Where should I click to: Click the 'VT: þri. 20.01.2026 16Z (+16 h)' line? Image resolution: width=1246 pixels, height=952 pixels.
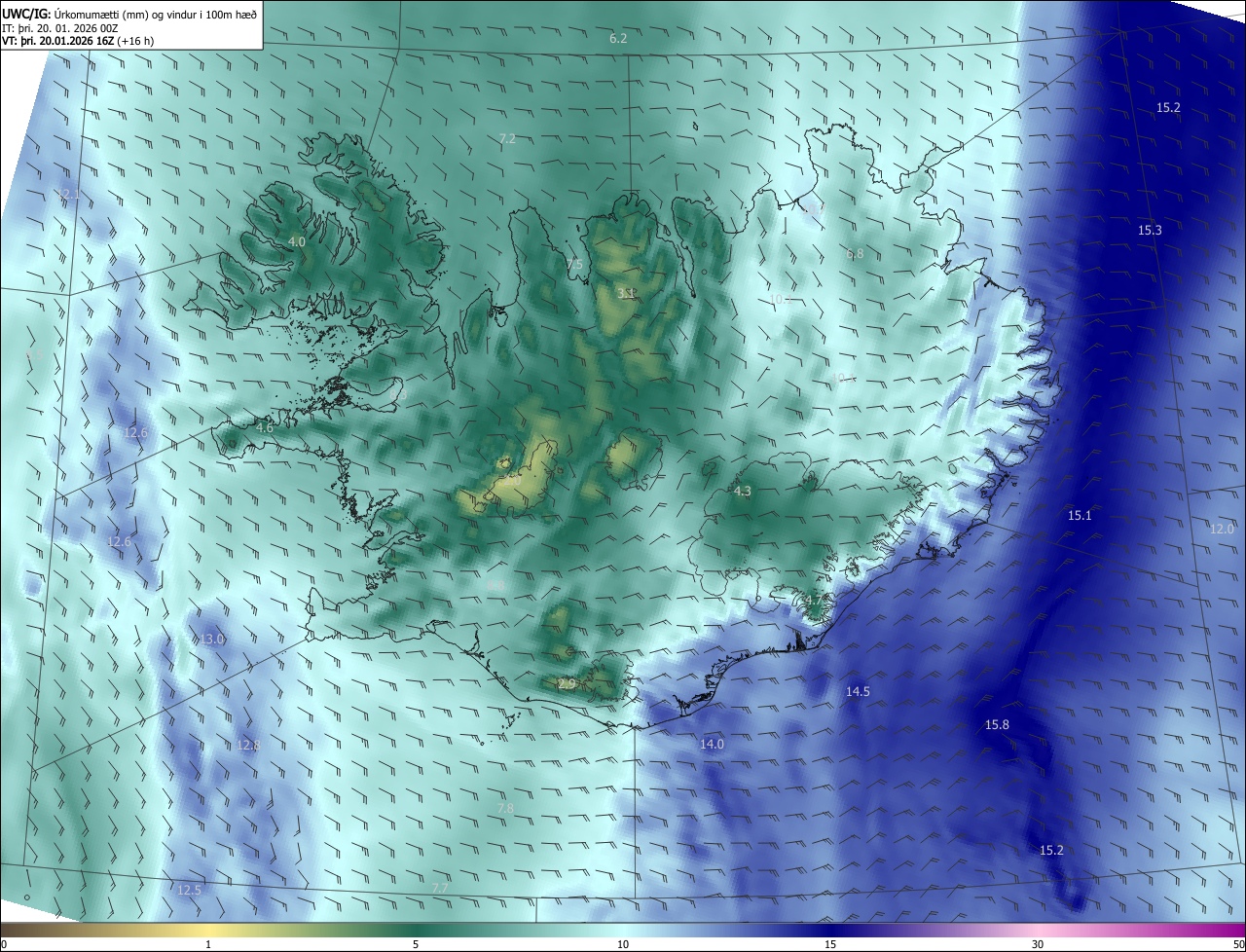(78, 41)
